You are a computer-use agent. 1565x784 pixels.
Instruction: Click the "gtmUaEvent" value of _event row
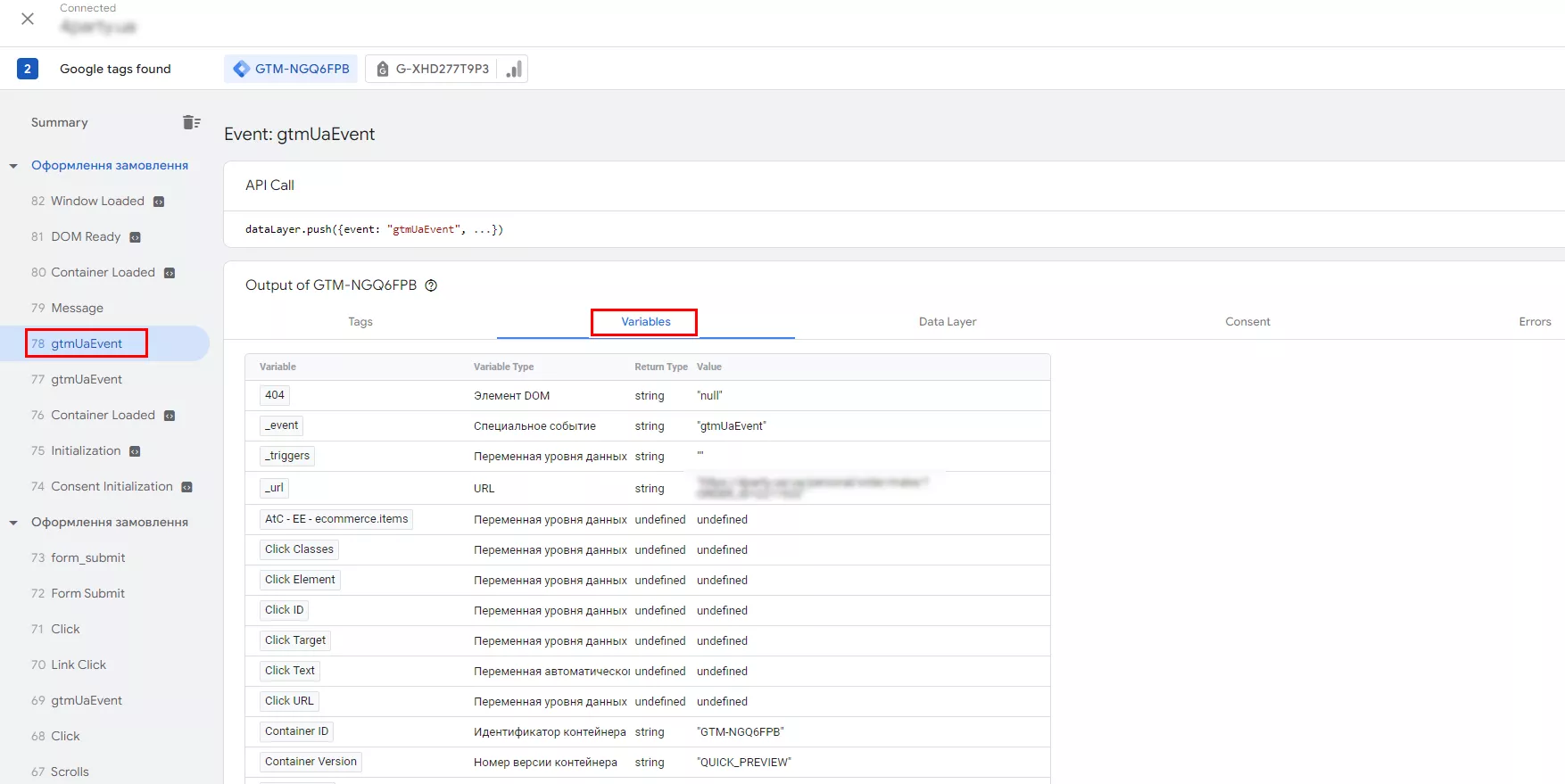pyautogui.click(x=732, y=426)
